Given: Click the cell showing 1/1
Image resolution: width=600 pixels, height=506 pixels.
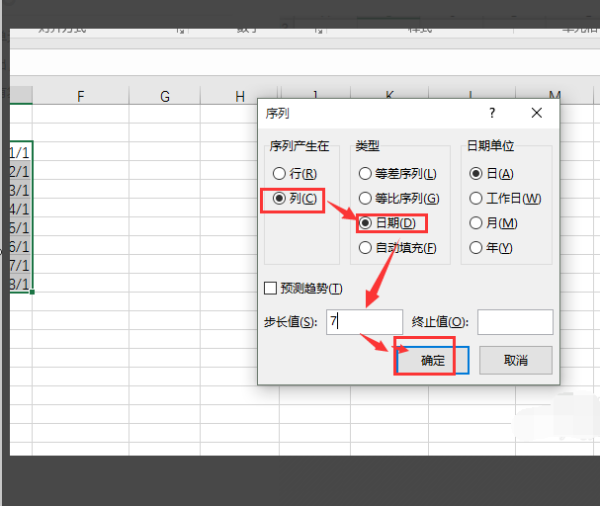Looking at the screenshot, I should (x=21, y=152).
